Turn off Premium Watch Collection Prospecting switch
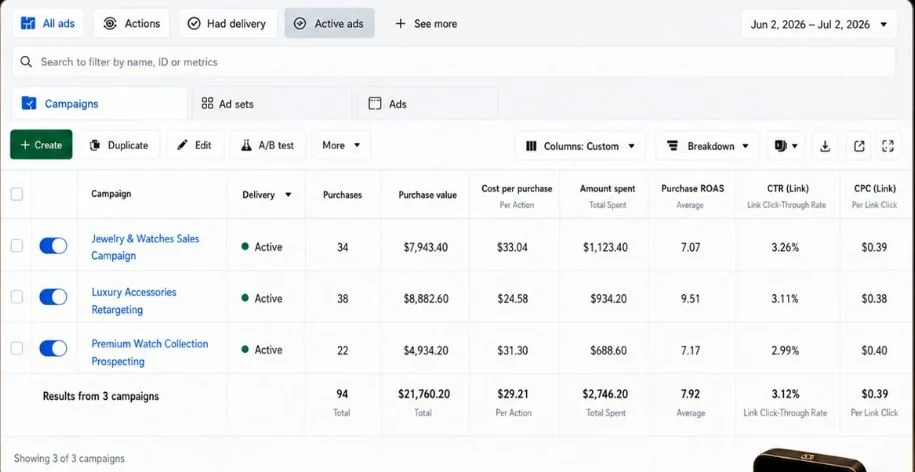Screen dimensions: 915x472 pos(53,348)
